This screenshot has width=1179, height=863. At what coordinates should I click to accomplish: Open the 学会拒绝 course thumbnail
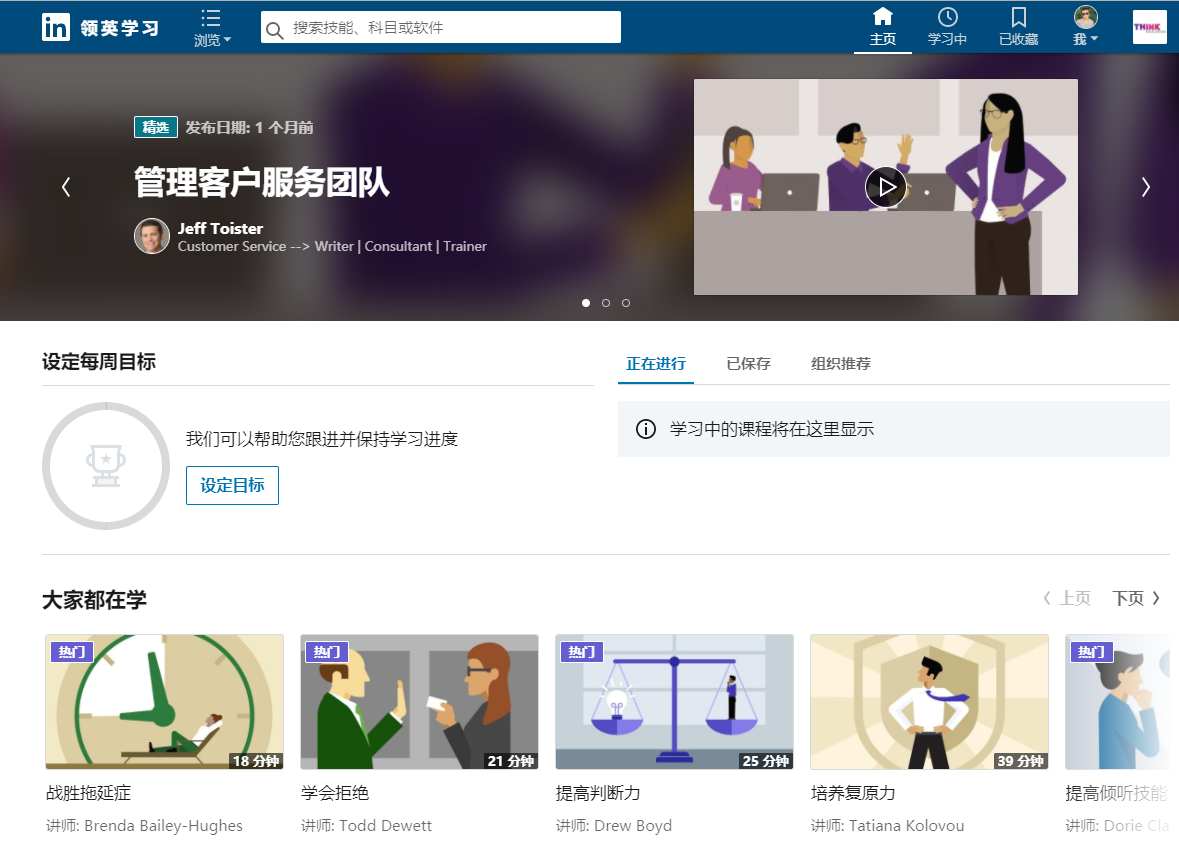pos(420,702)
